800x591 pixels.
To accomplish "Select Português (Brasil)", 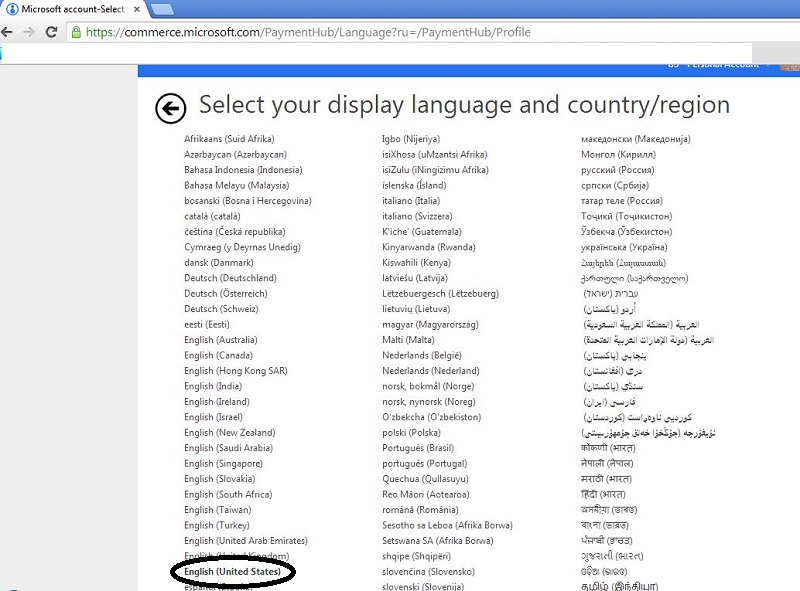I will (418, 448).
